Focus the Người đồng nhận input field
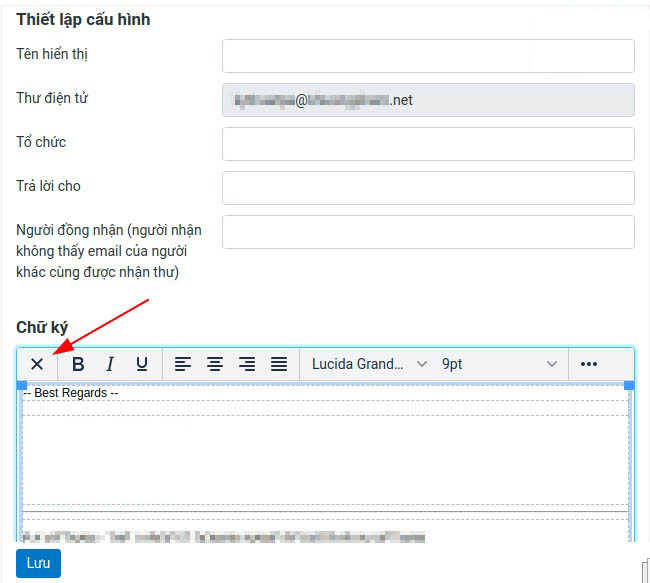Viewport: 650px width, 583px height. [x=428, y=232]
